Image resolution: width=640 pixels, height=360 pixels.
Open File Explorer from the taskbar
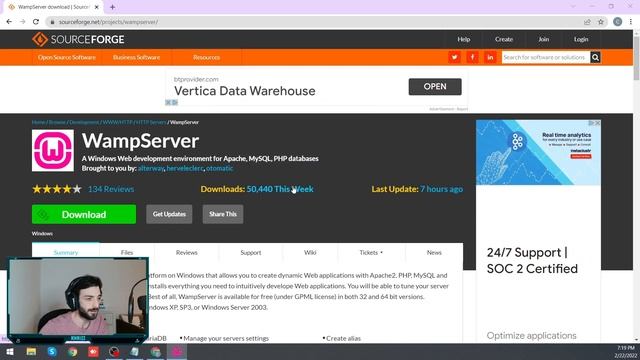31,351
